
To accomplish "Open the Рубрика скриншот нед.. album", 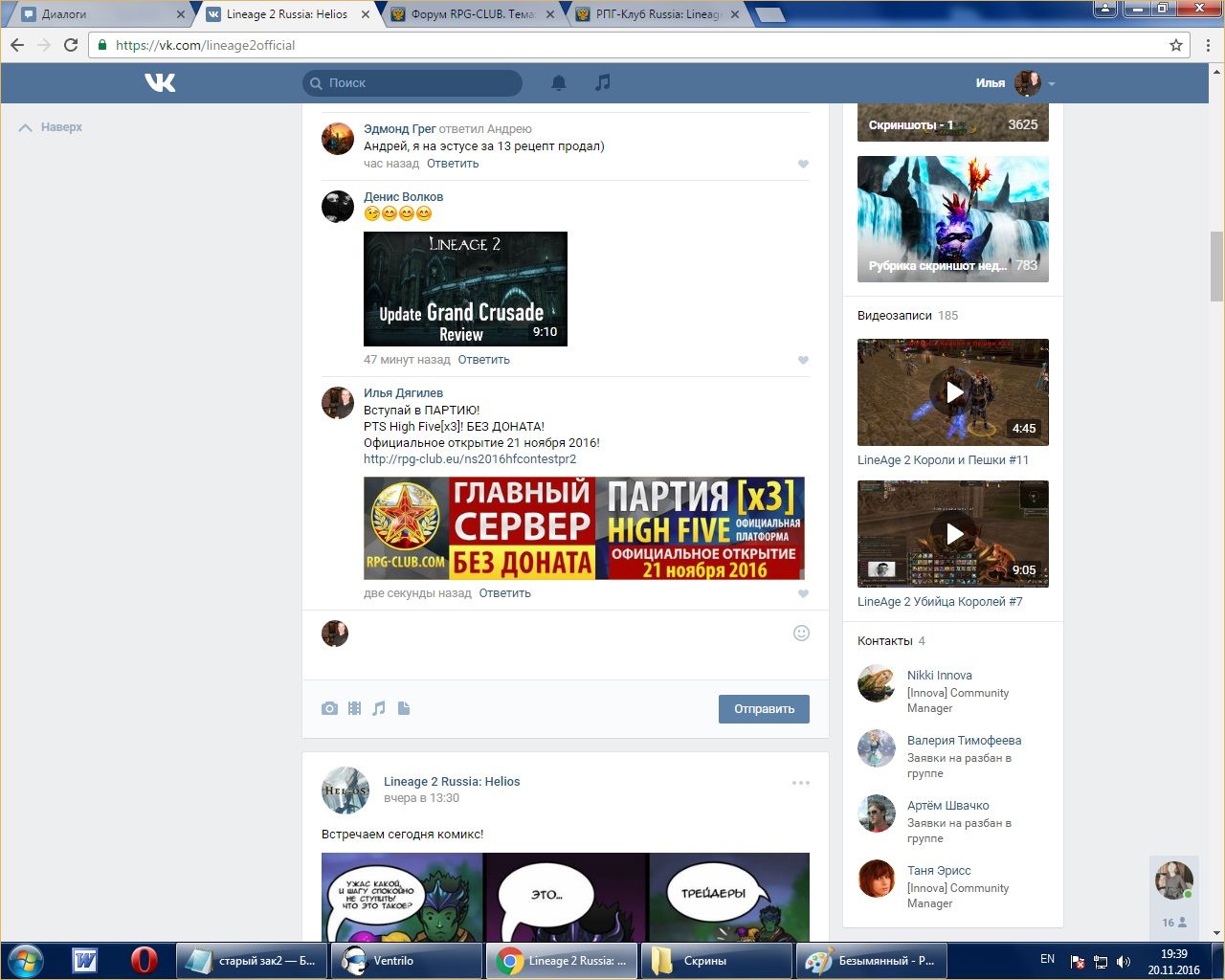I will click(x=953, y=219).
